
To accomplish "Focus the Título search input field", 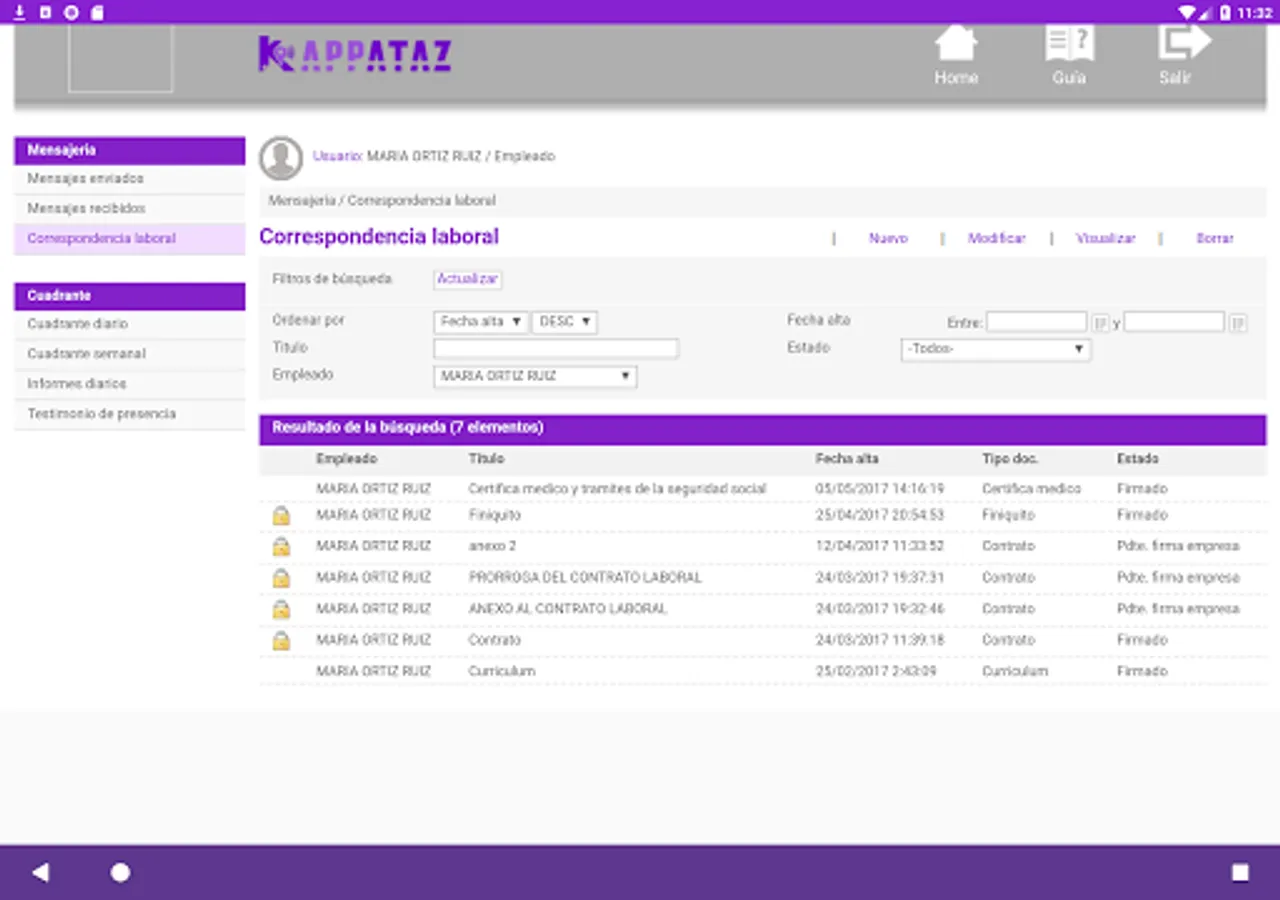I will [556, 349].
